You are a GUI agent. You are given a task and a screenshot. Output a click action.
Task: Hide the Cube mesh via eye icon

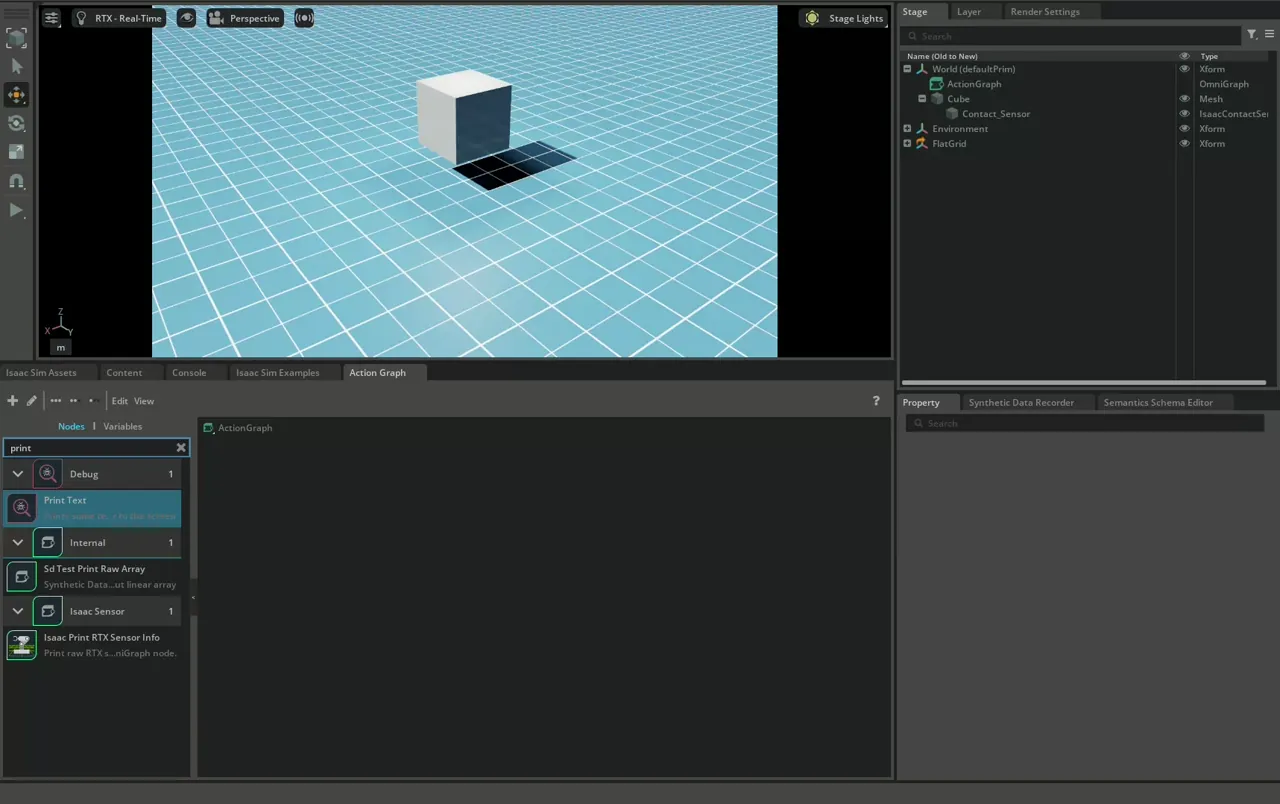click(x=1185, y=99)
